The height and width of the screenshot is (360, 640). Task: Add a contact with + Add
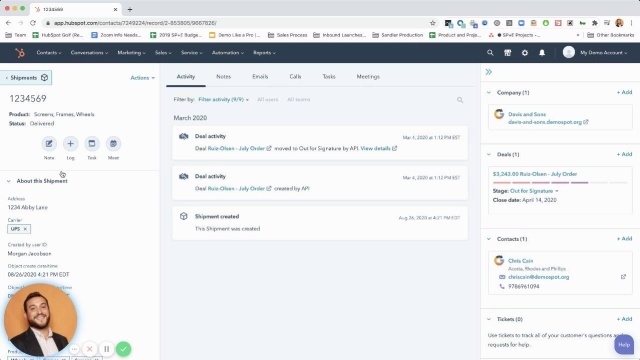click(624, 238)
